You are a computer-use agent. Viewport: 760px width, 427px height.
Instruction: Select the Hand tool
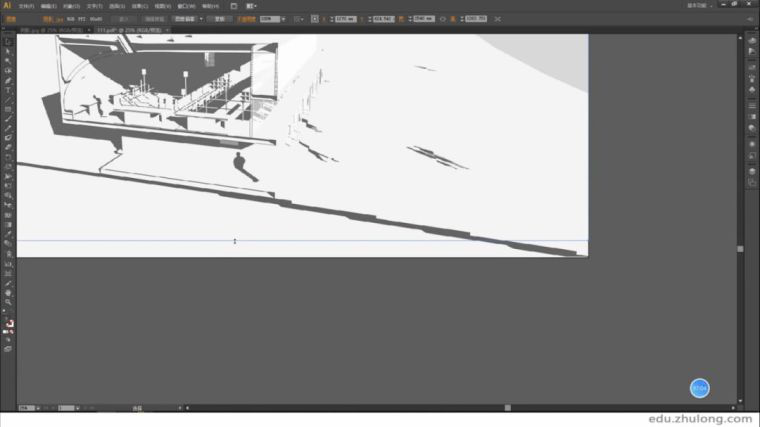(8, 292)
